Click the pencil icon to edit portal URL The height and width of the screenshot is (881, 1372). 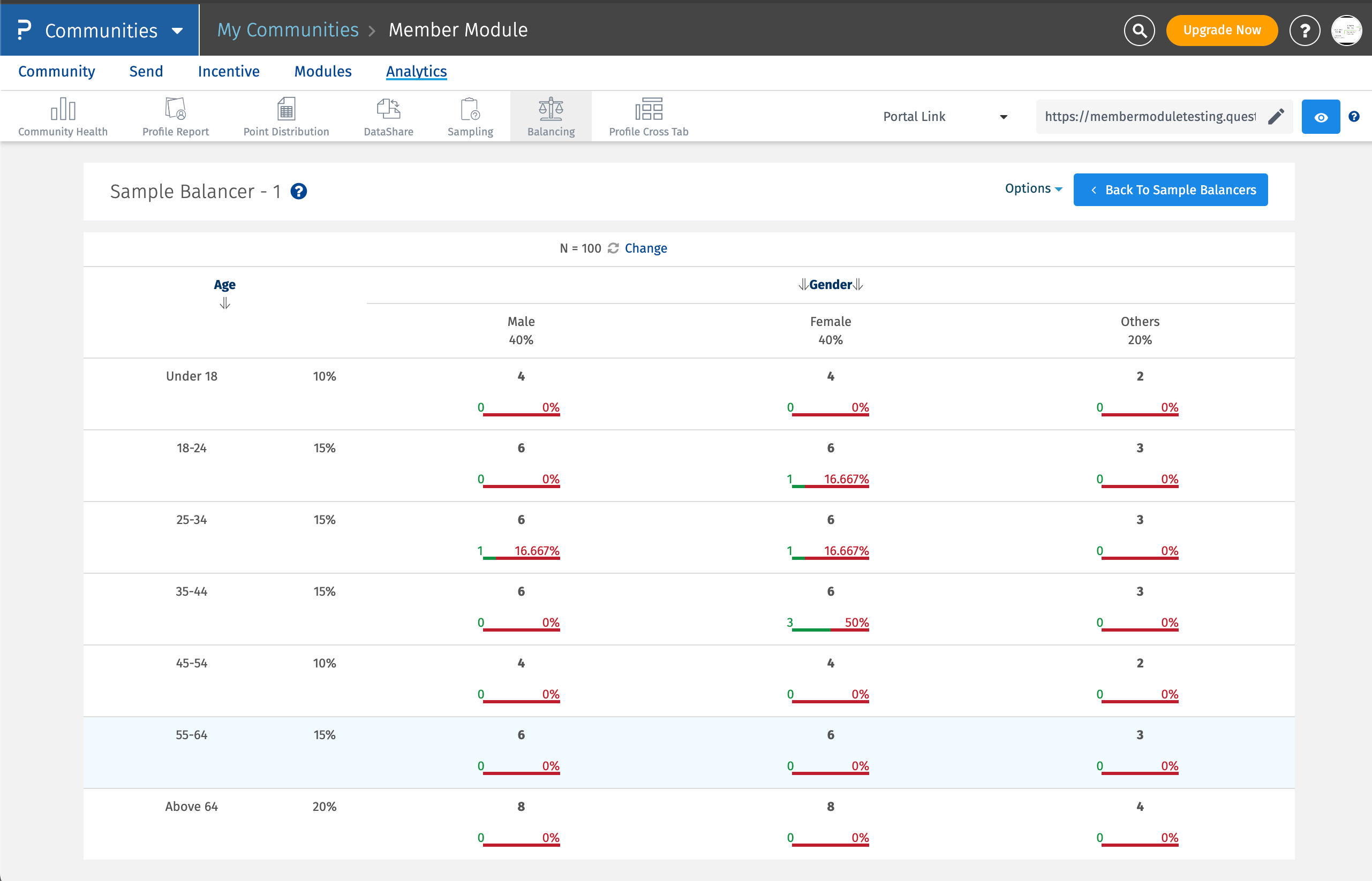1276,117
